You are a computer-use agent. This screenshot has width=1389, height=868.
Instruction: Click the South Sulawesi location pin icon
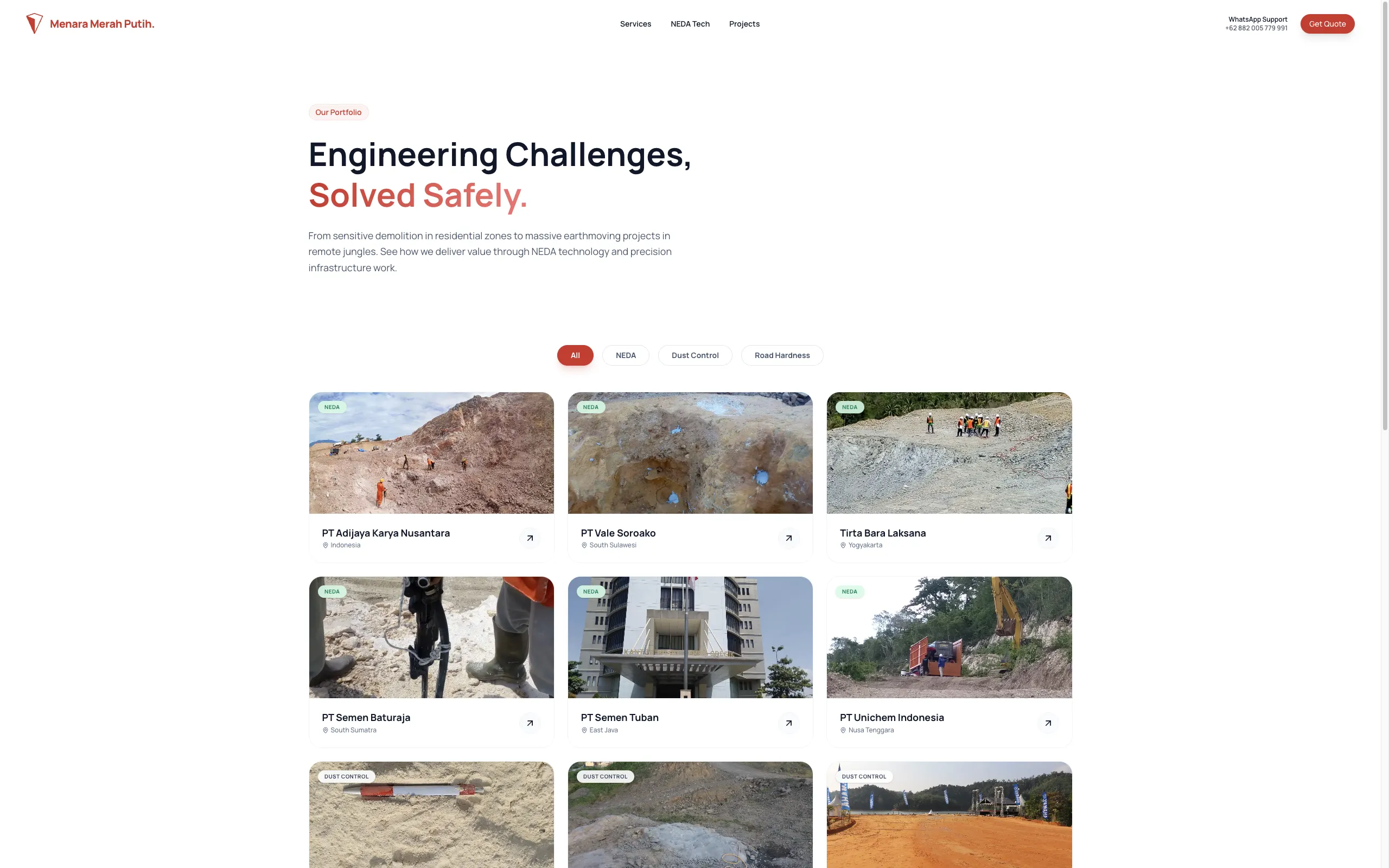point(584,545)
